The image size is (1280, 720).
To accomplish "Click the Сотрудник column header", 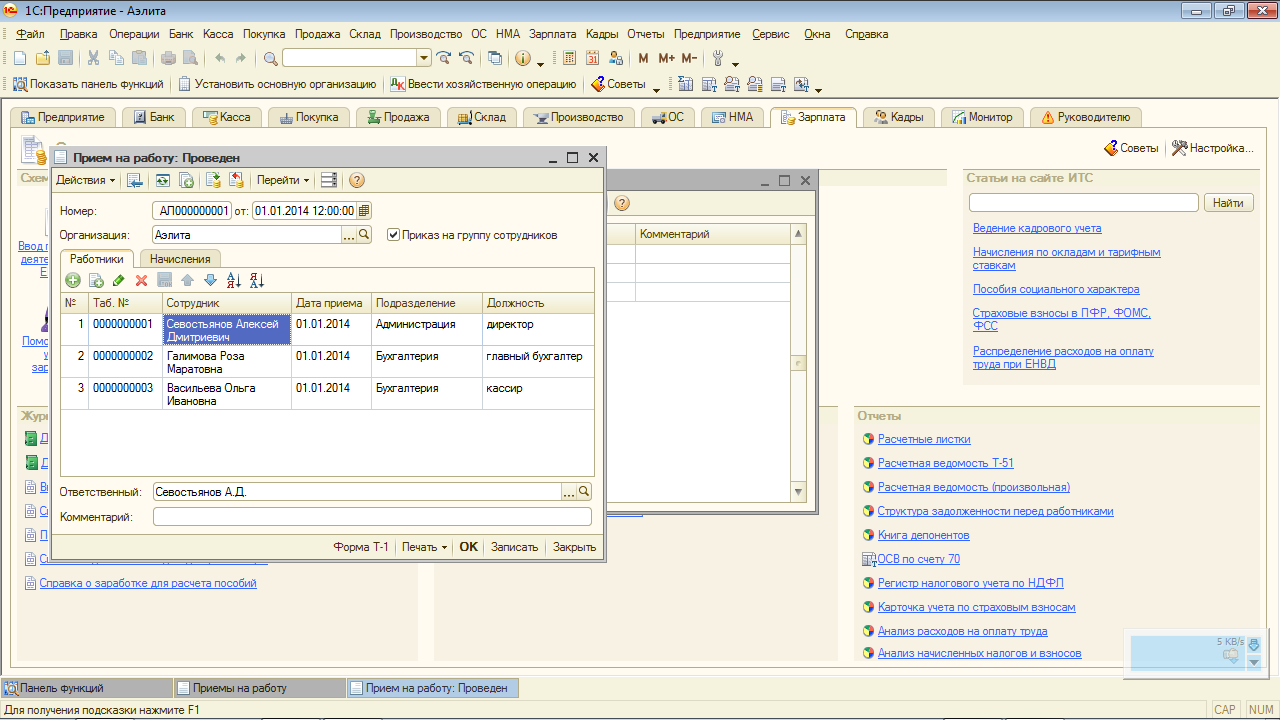I will pos(227,303).
